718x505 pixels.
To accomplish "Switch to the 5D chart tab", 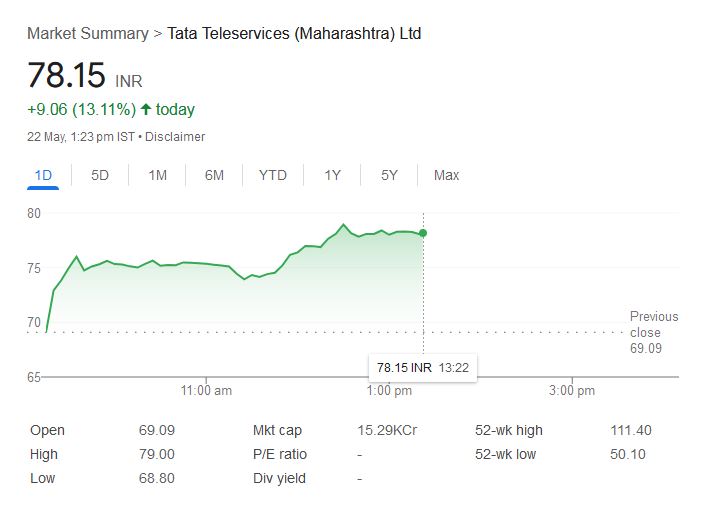I will pos(100,175).
